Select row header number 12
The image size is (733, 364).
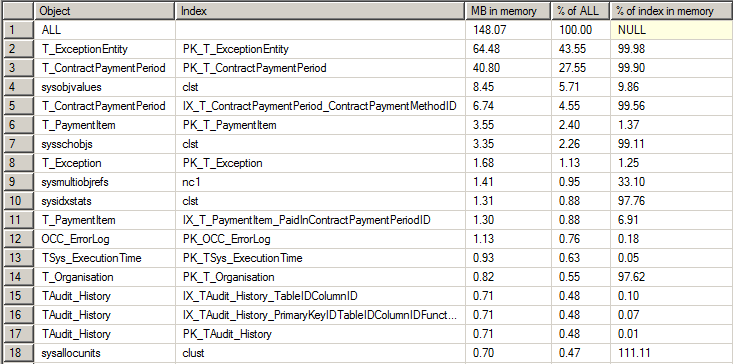[x=18, y=239]
